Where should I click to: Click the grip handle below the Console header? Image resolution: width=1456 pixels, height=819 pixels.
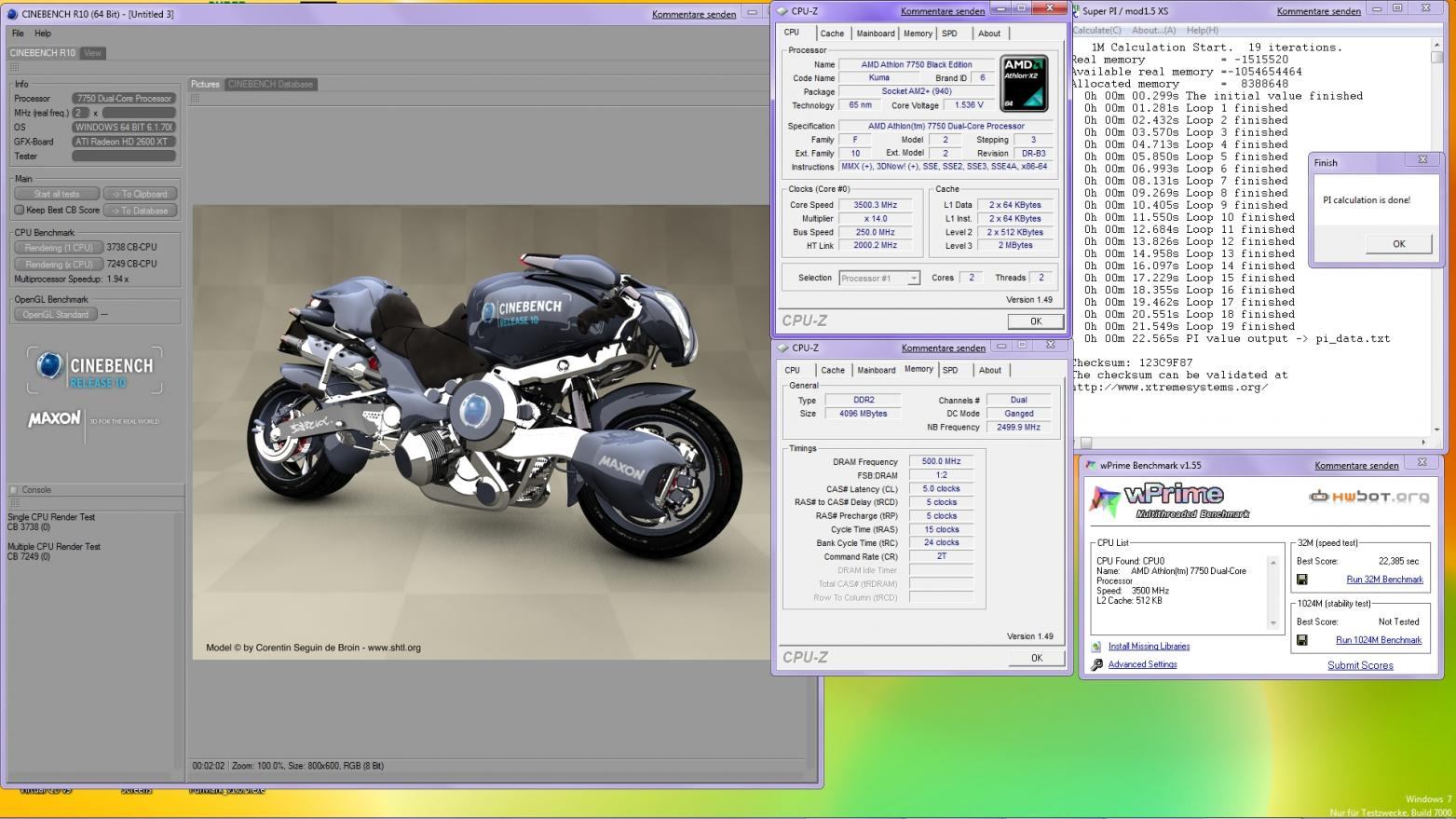click(14, 504)
